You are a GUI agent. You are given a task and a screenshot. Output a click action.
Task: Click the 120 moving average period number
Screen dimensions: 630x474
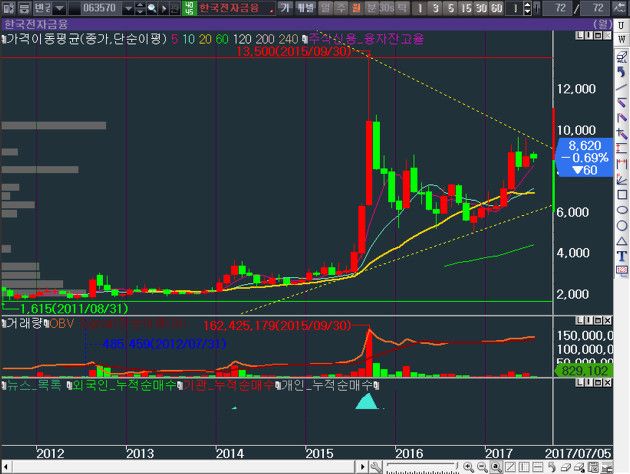pos(242,39)
